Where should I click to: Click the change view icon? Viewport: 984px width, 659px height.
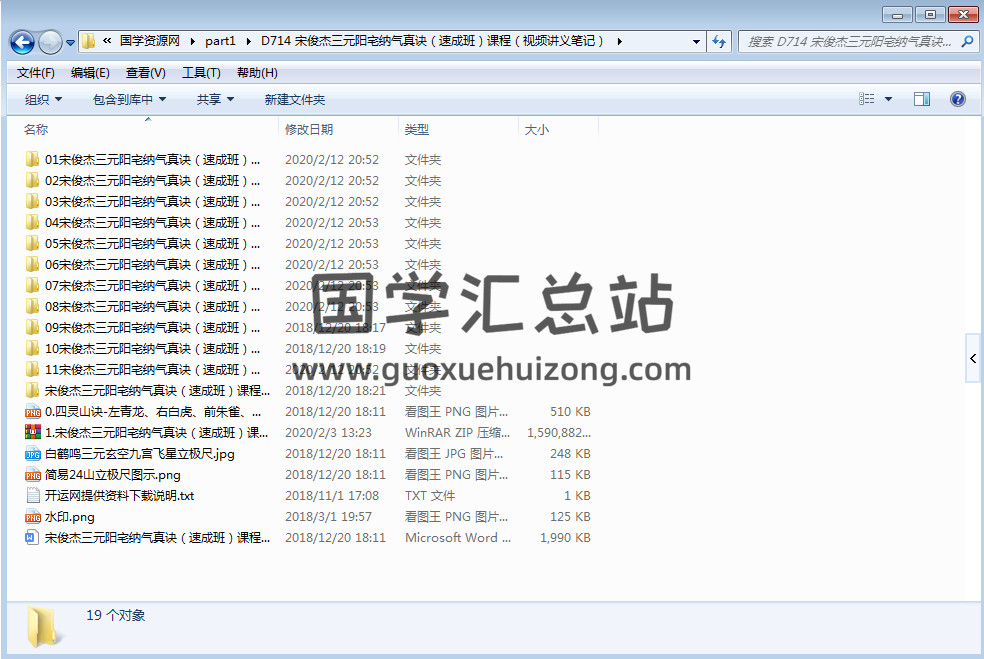(x=867, y=99)
